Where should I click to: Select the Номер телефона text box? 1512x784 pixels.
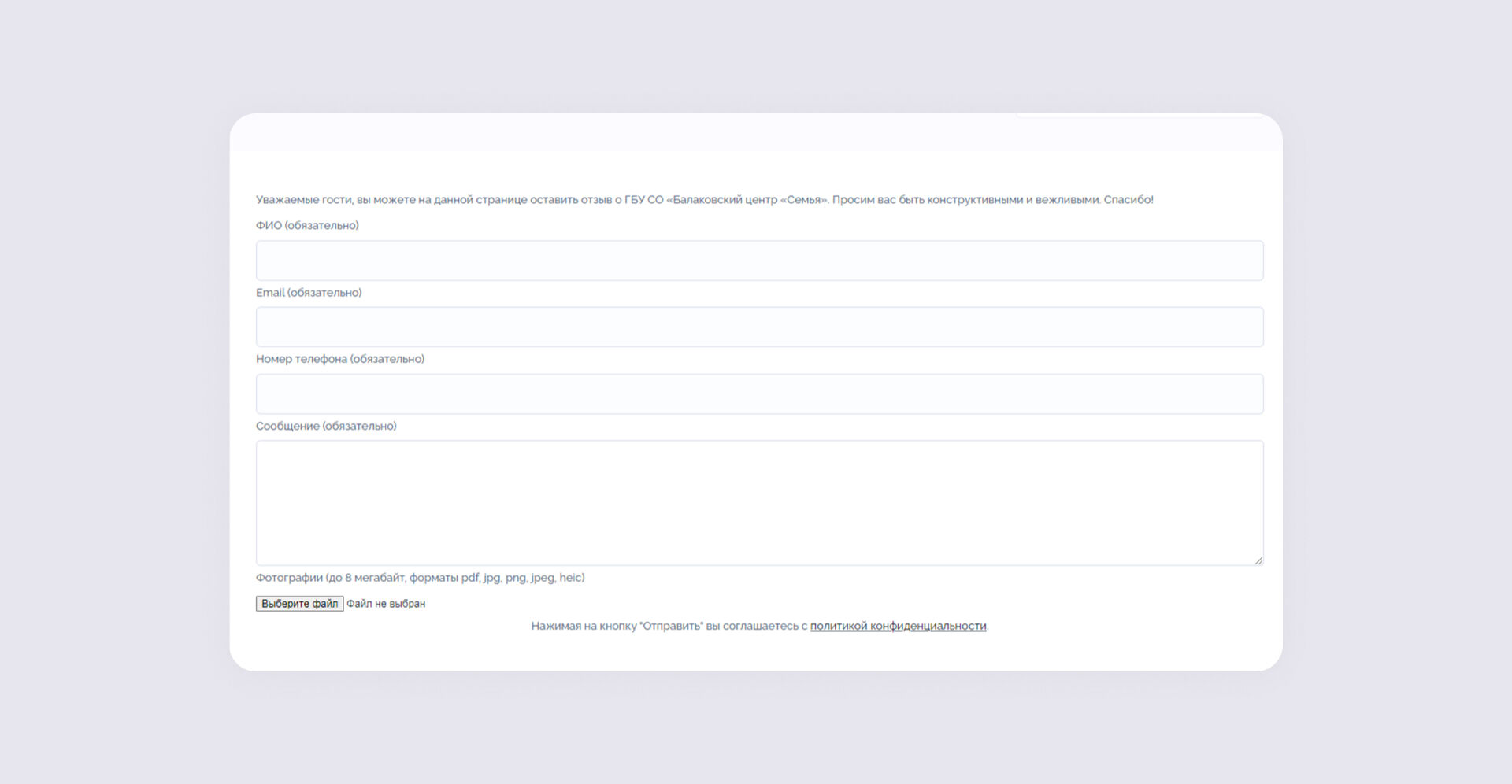(759, 394)
